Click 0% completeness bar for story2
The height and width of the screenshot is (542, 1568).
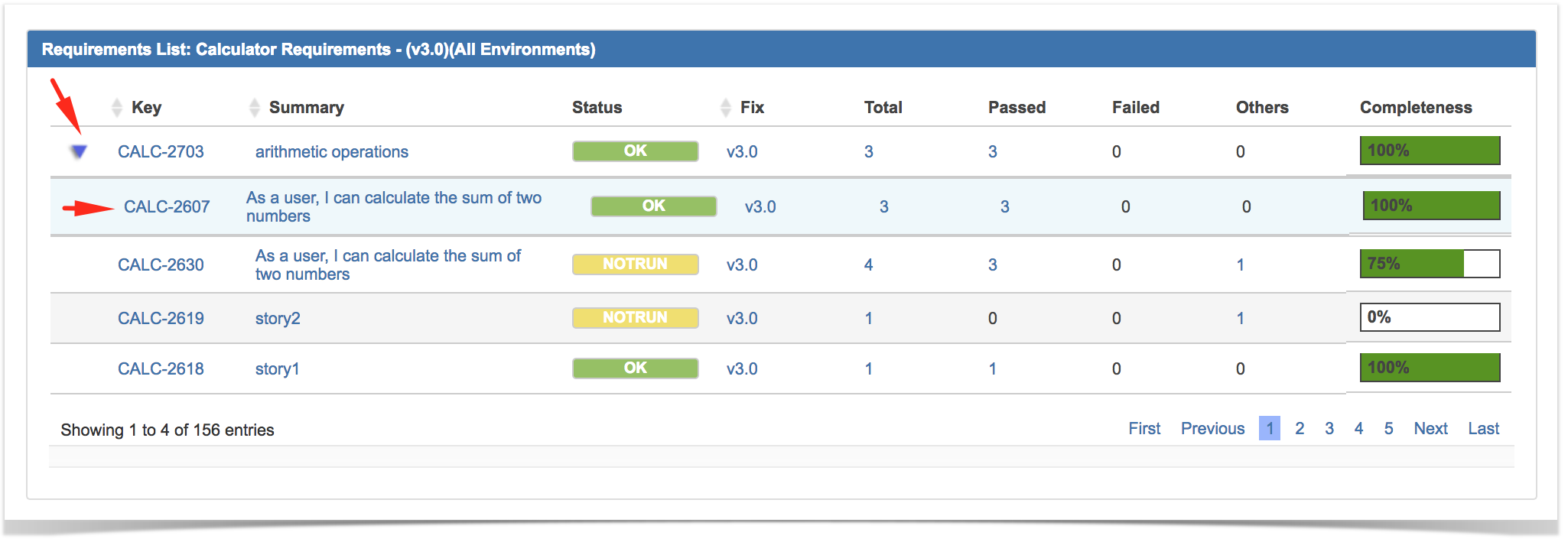tap(1429, 317)
